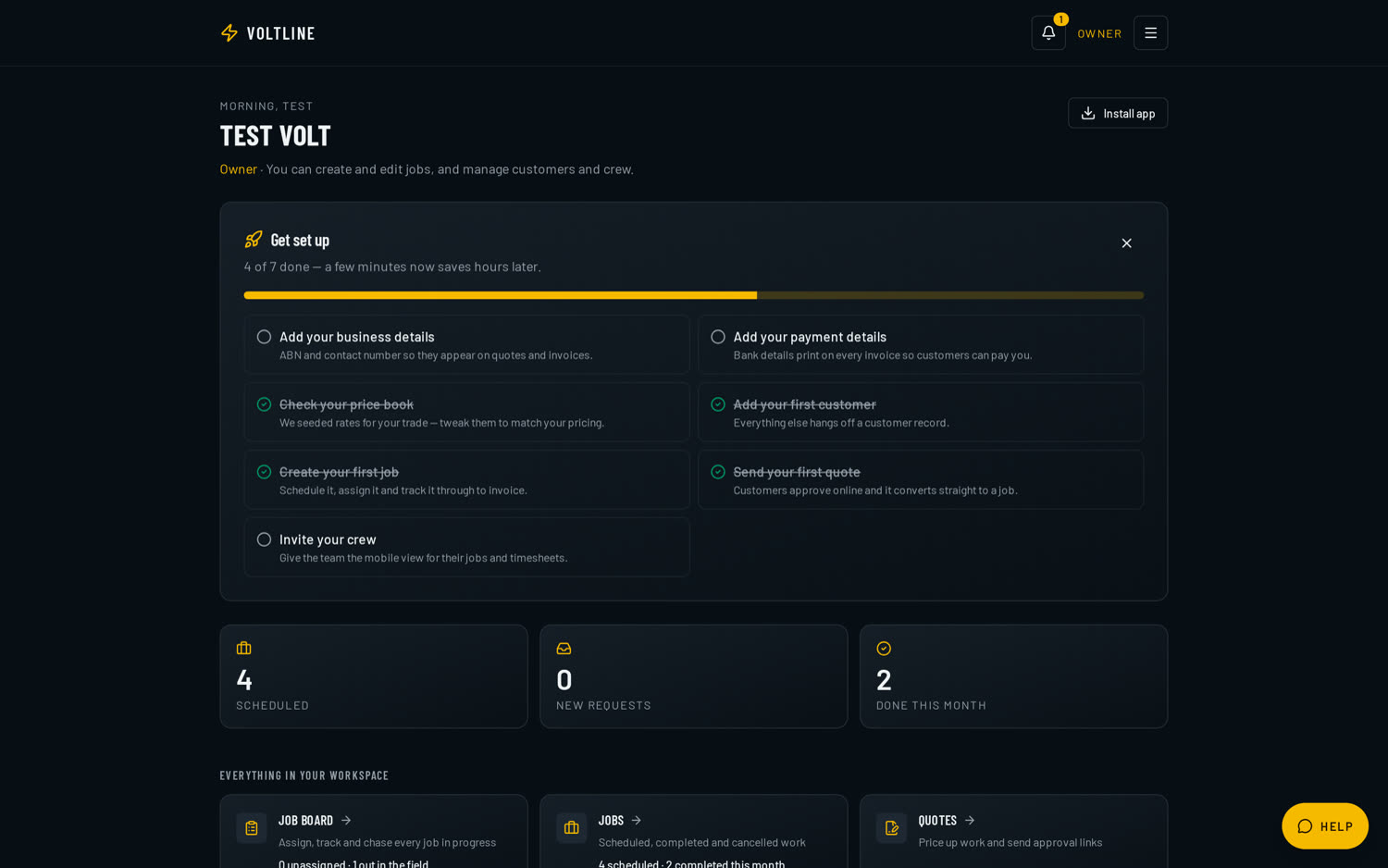Open the Help chat button
Screen dimensions: 1388x868
coord(1324,825)
